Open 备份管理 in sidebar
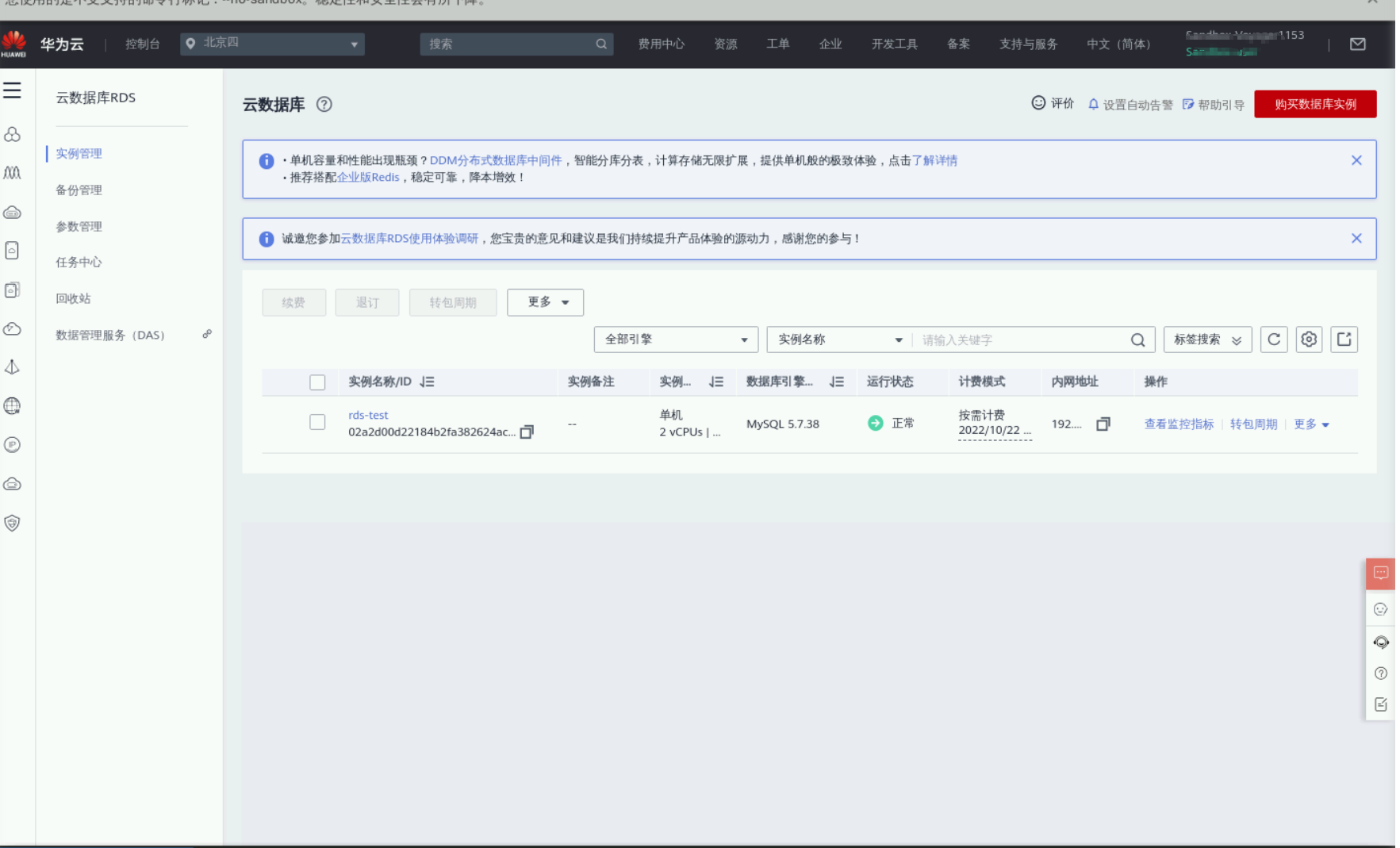Screen dimensions: 1400x848 [79, 190]
